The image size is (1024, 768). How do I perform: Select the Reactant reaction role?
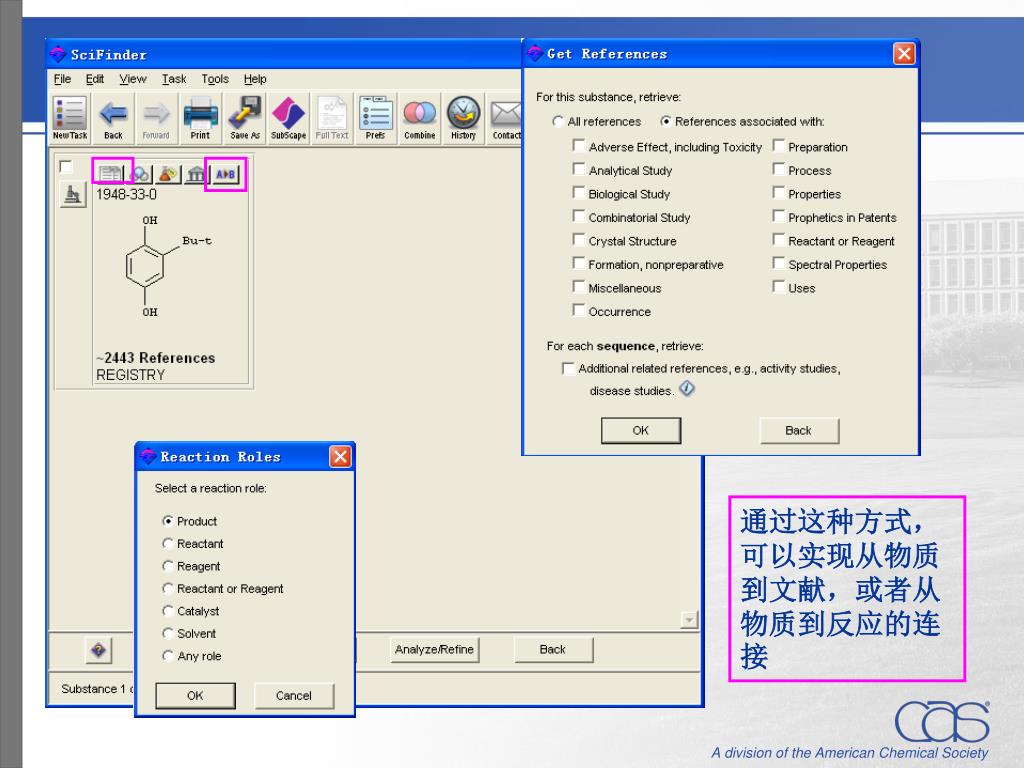(x=168, y=543)
